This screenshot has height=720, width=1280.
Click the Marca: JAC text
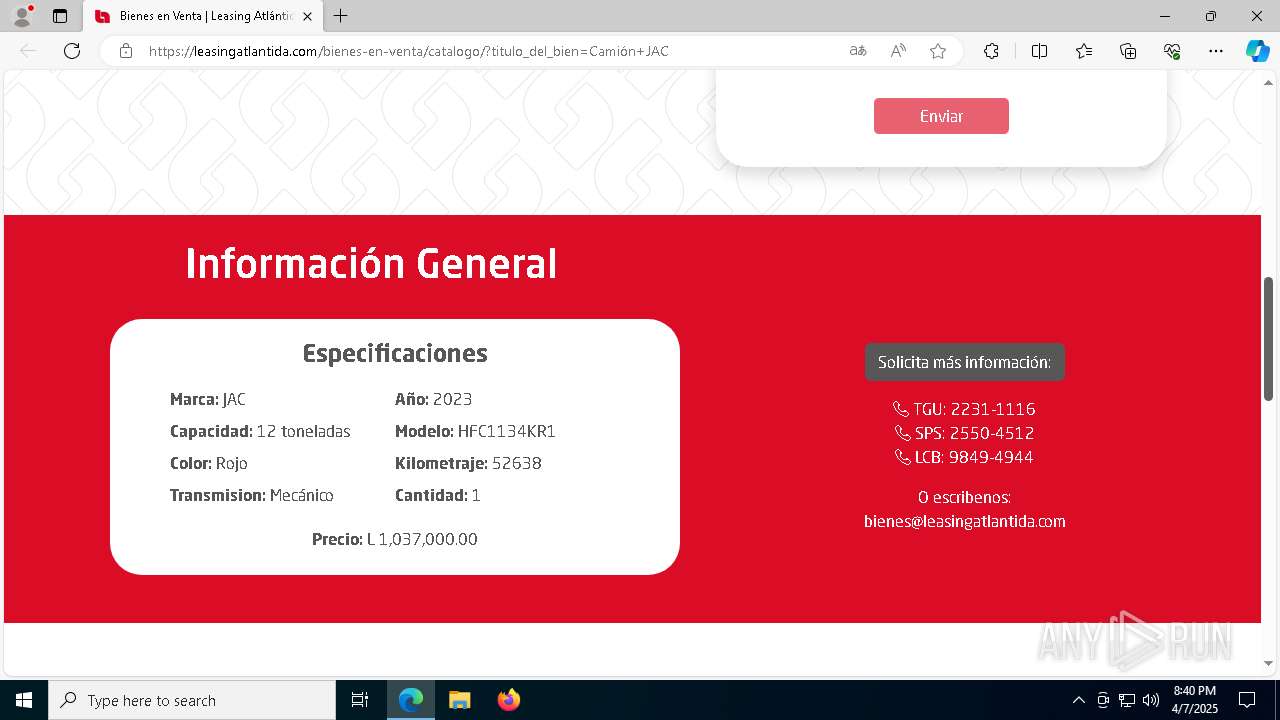click(208, 399)
